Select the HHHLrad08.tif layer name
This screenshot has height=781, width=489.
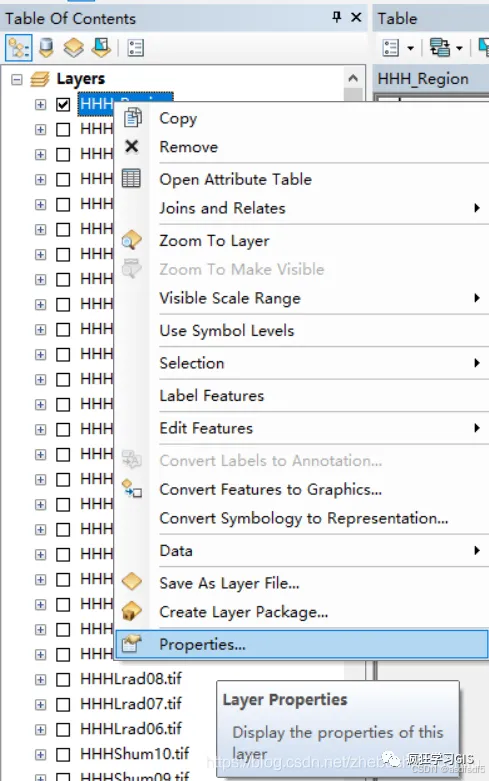pos(131,678)
